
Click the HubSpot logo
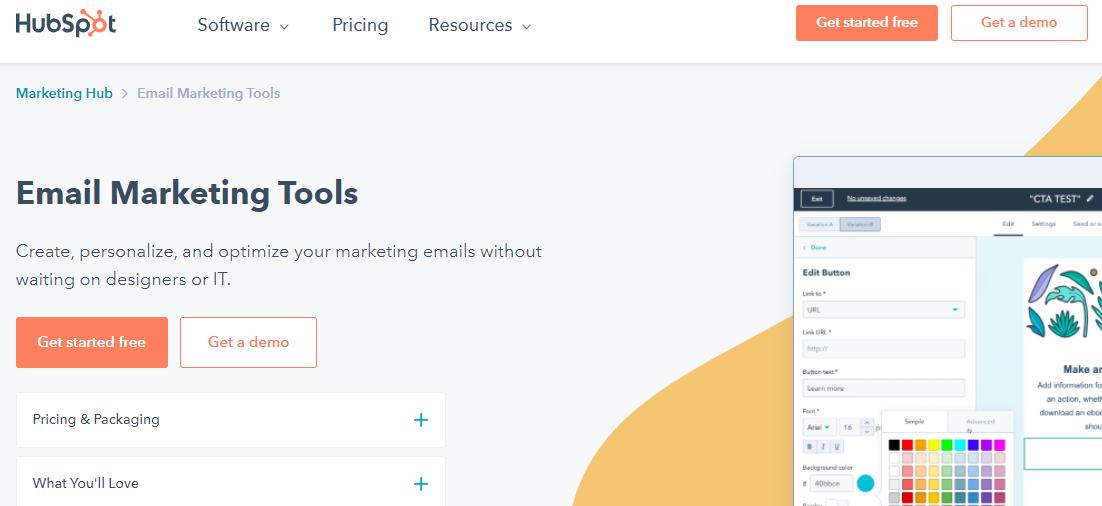pyautogui.click(x=65, y=24)
